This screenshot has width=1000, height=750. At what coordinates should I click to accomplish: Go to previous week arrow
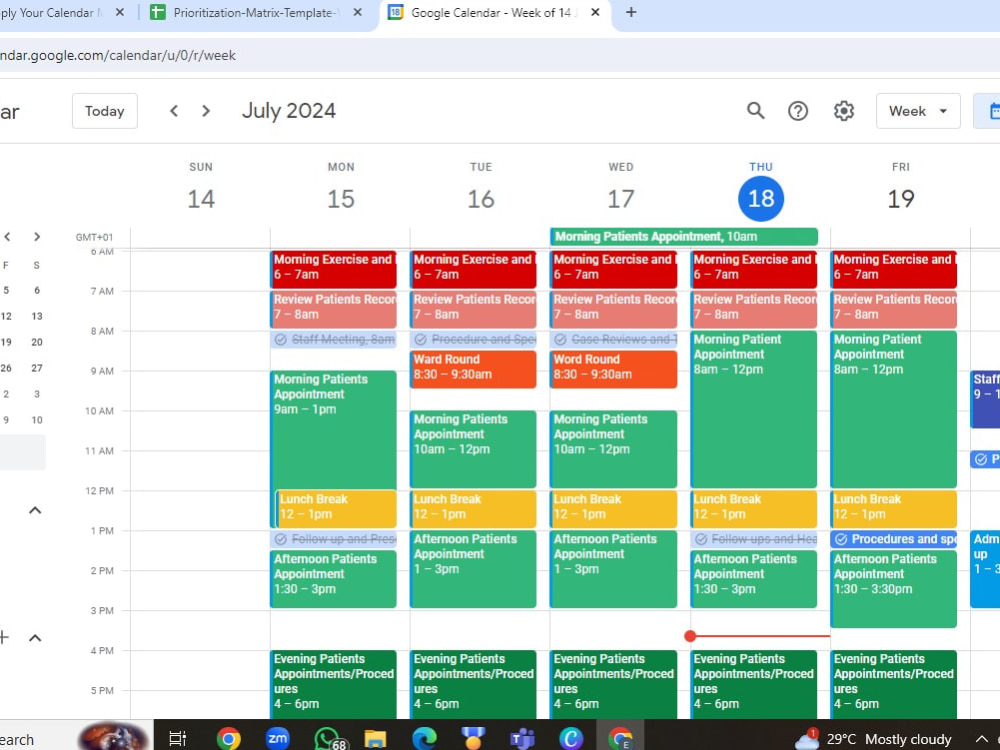coord(173,111)
